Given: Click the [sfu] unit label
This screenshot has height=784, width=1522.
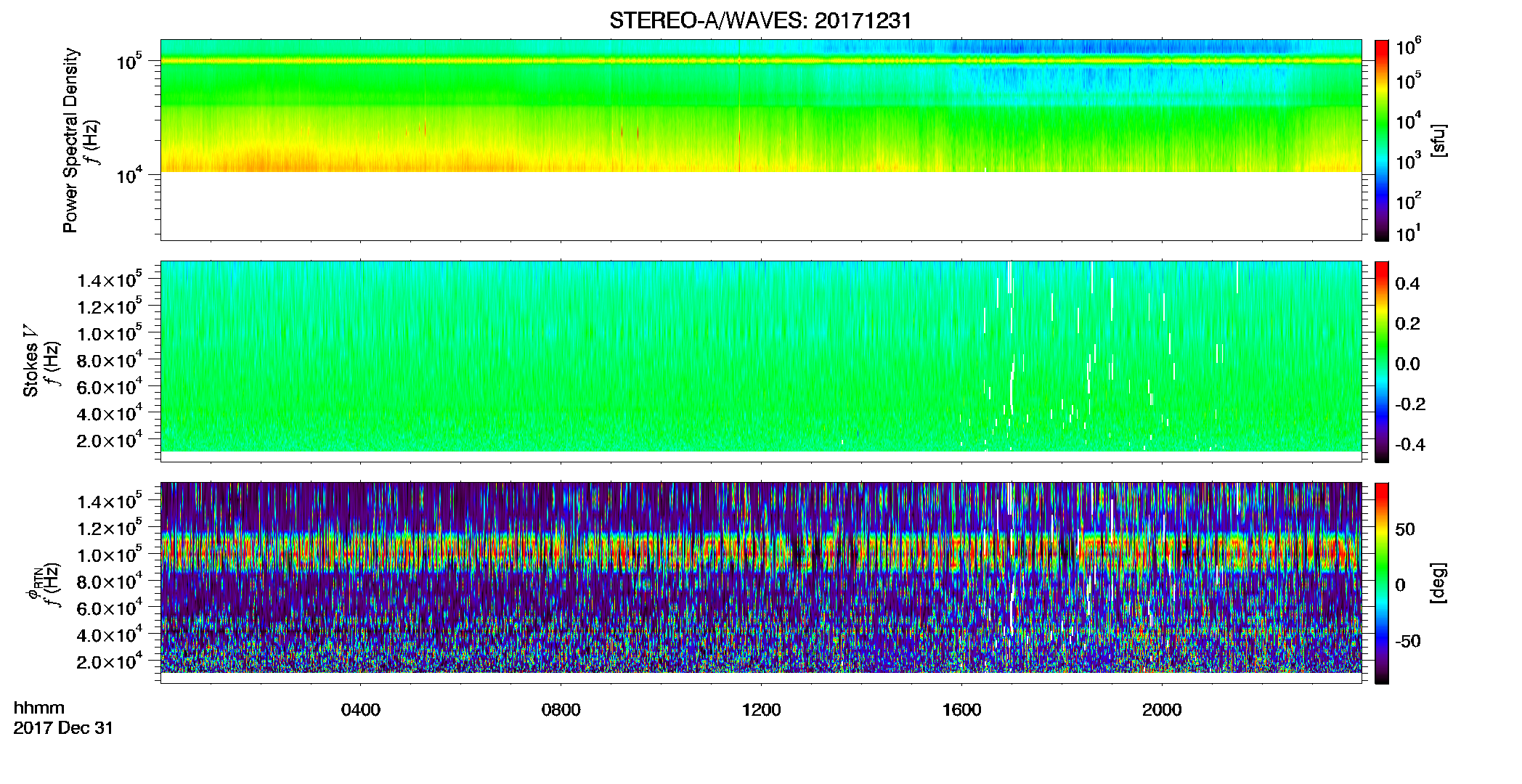Looking at the screenshot, I should click(x=1438, y=141).
